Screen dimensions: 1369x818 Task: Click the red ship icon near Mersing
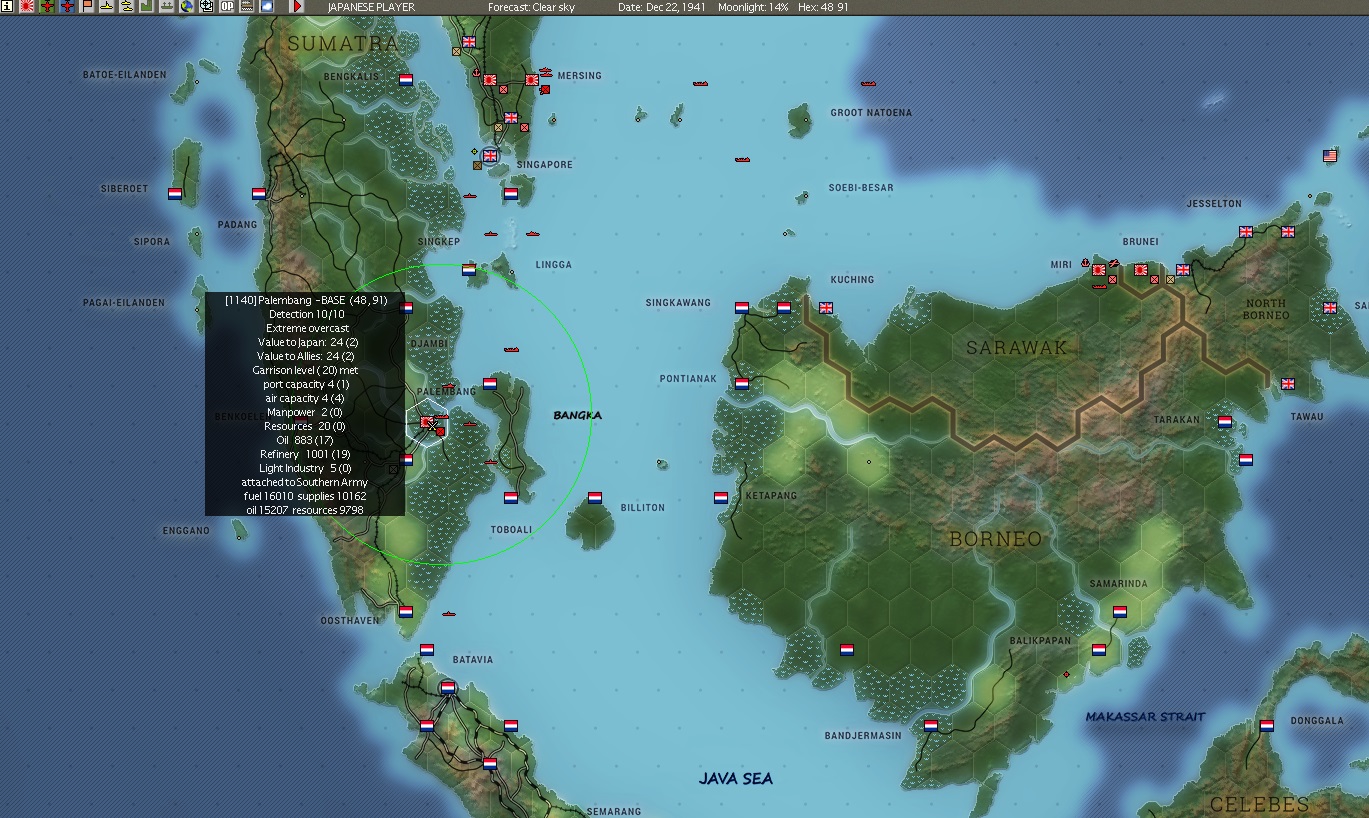[546, 73]
